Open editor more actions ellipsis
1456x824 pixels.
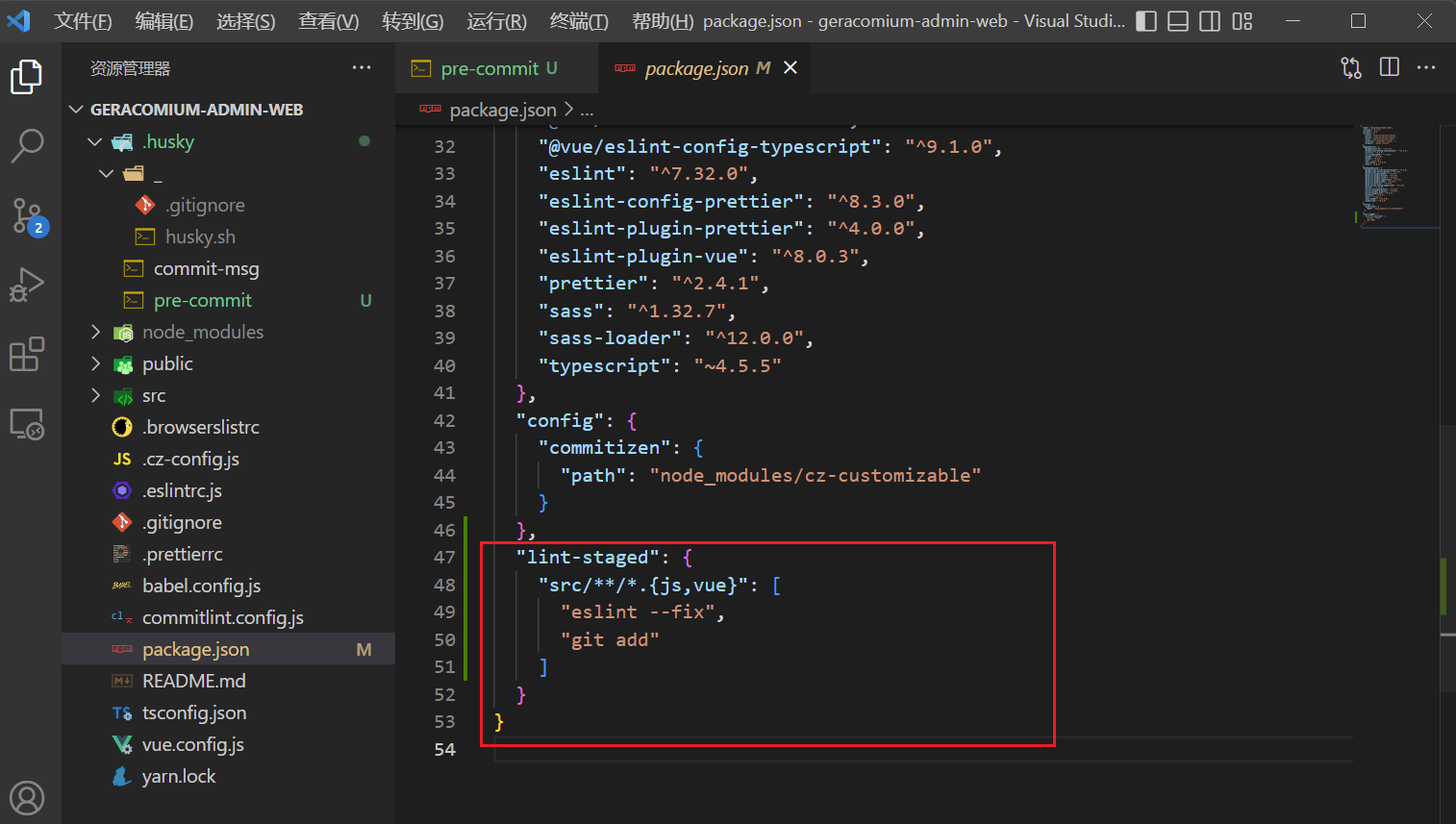(x=1426, y=67)
